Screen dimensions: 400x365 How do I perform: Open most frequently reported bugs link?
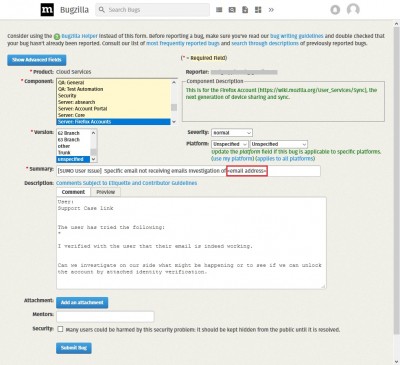(183, 43)
